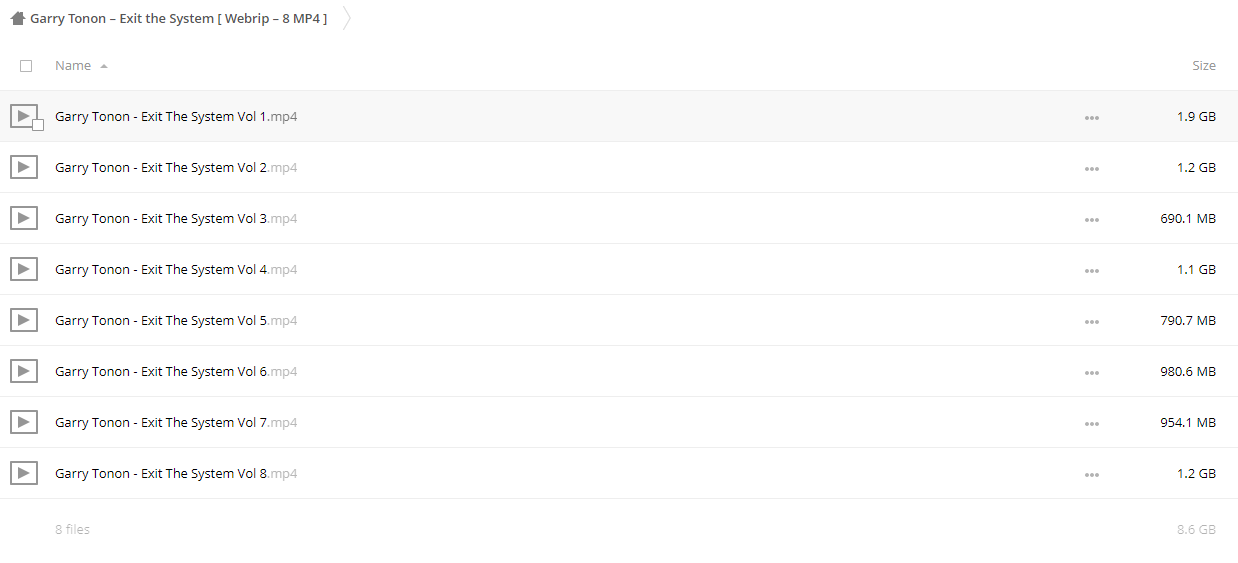1238x563 pixels.
Task: Open Exit The System Vol 6.mp4
Action: coord(176,371)
